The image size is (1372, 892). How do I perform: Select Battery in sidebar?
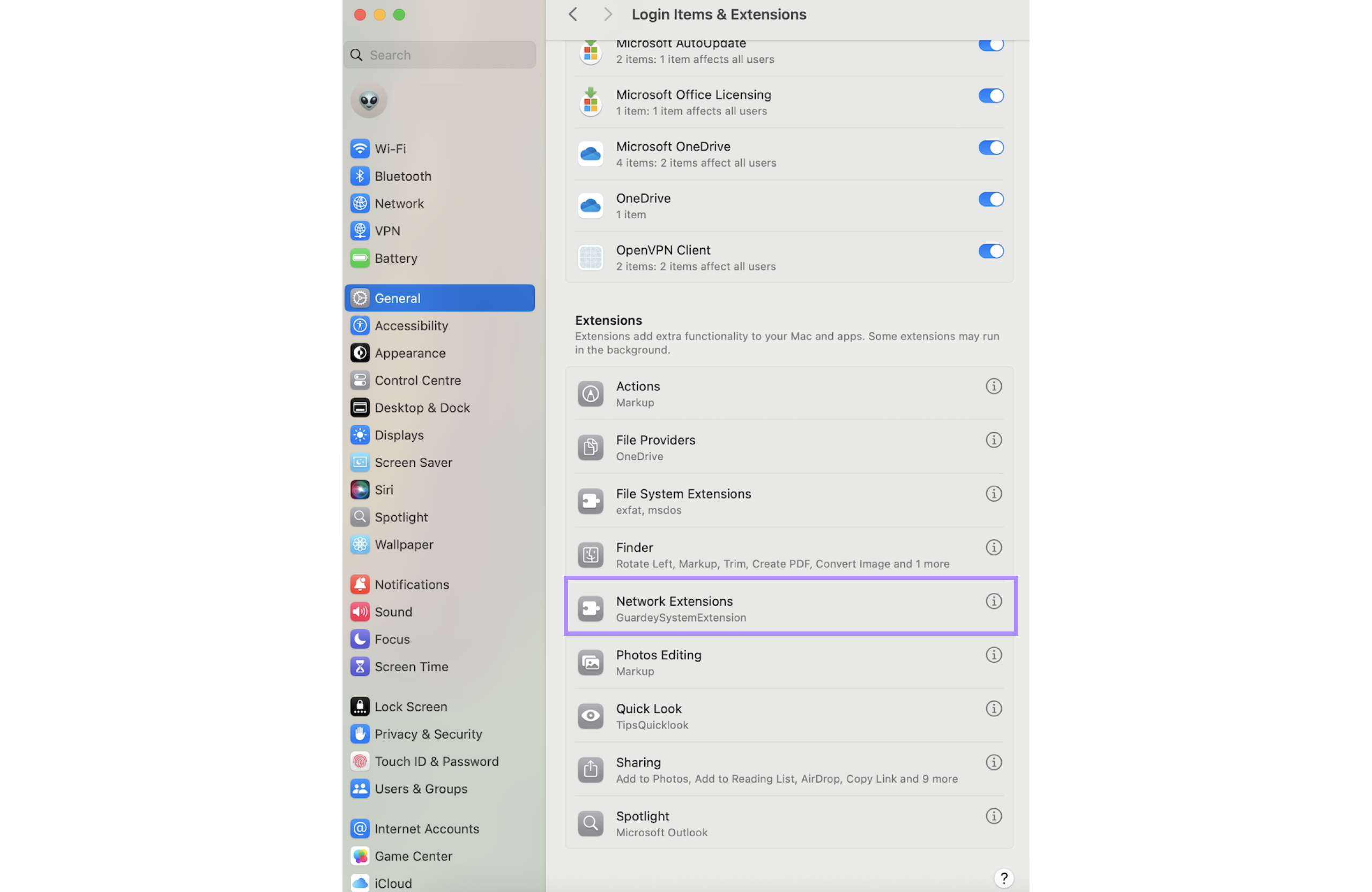coord(439,258)
